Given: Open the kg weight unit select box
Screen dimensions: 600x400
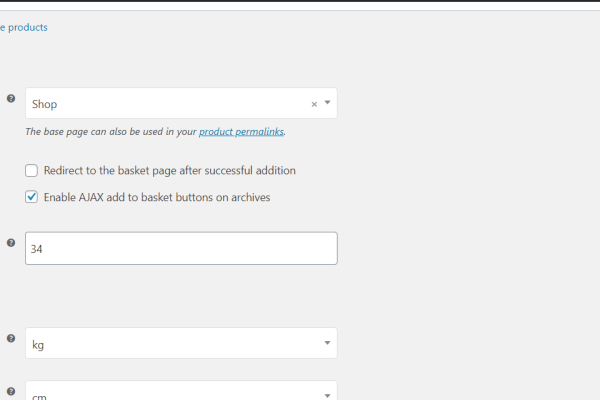Looking at the screenshot, I should tap(170, 344).
